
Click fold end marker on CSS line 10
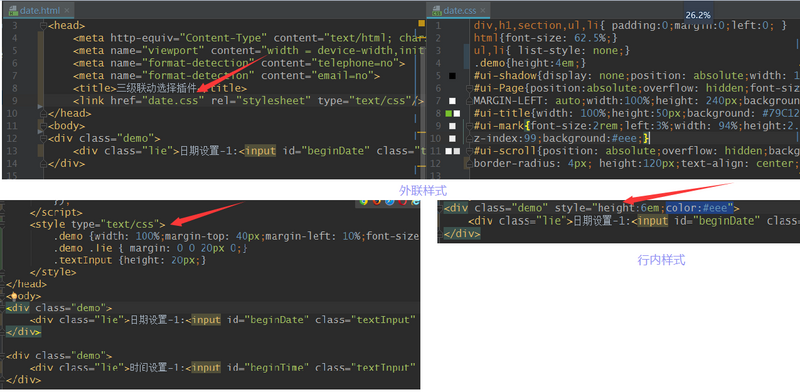[x=468, y=138]
